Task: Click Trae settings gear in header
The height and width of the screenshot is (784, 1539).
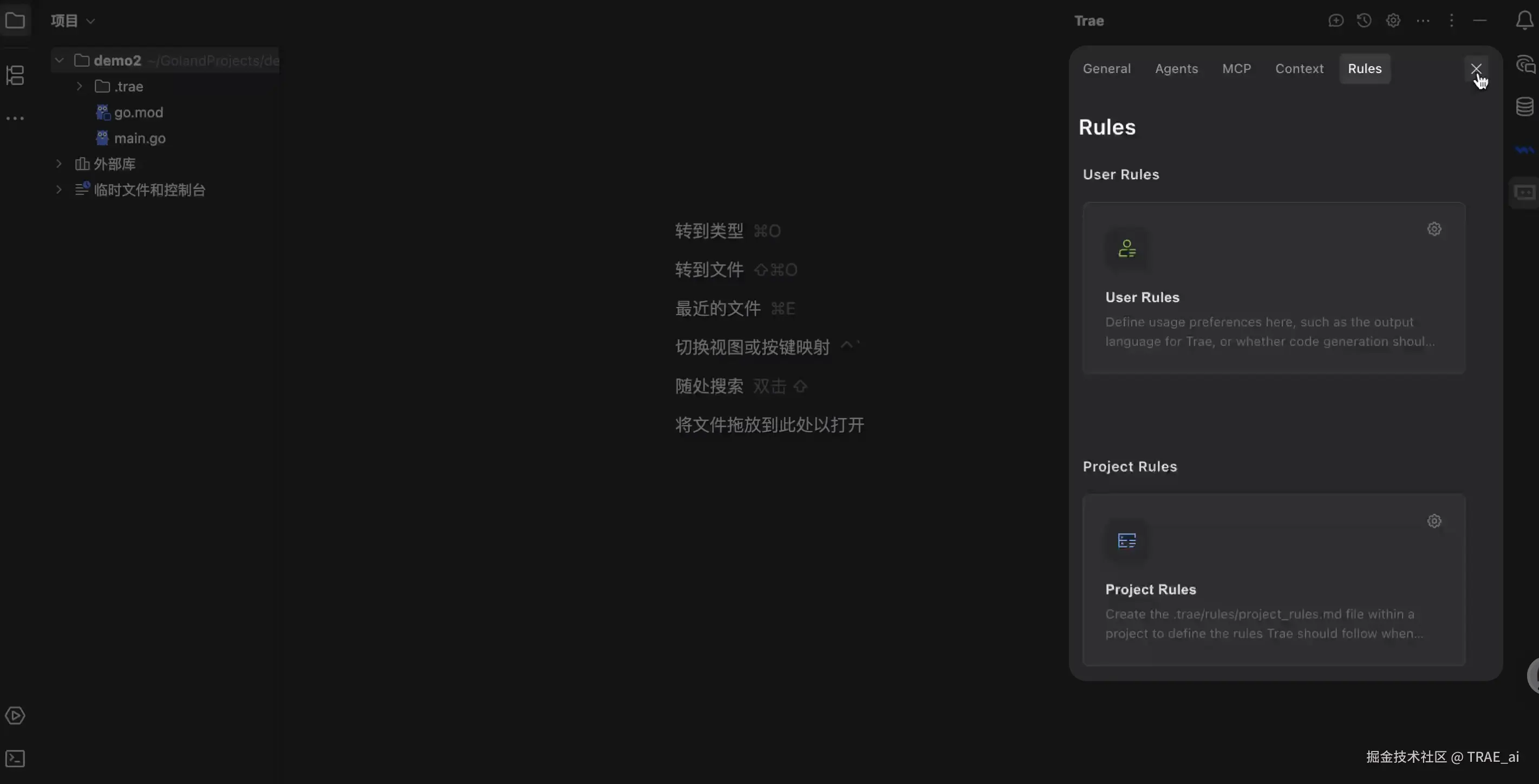Action: pos(1393,21)
